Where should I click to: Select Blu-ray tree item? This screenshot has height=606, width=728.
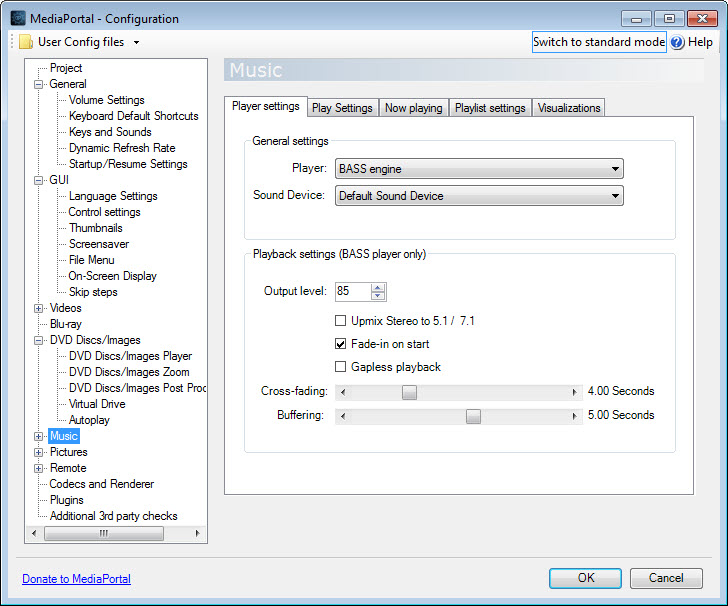65,325
